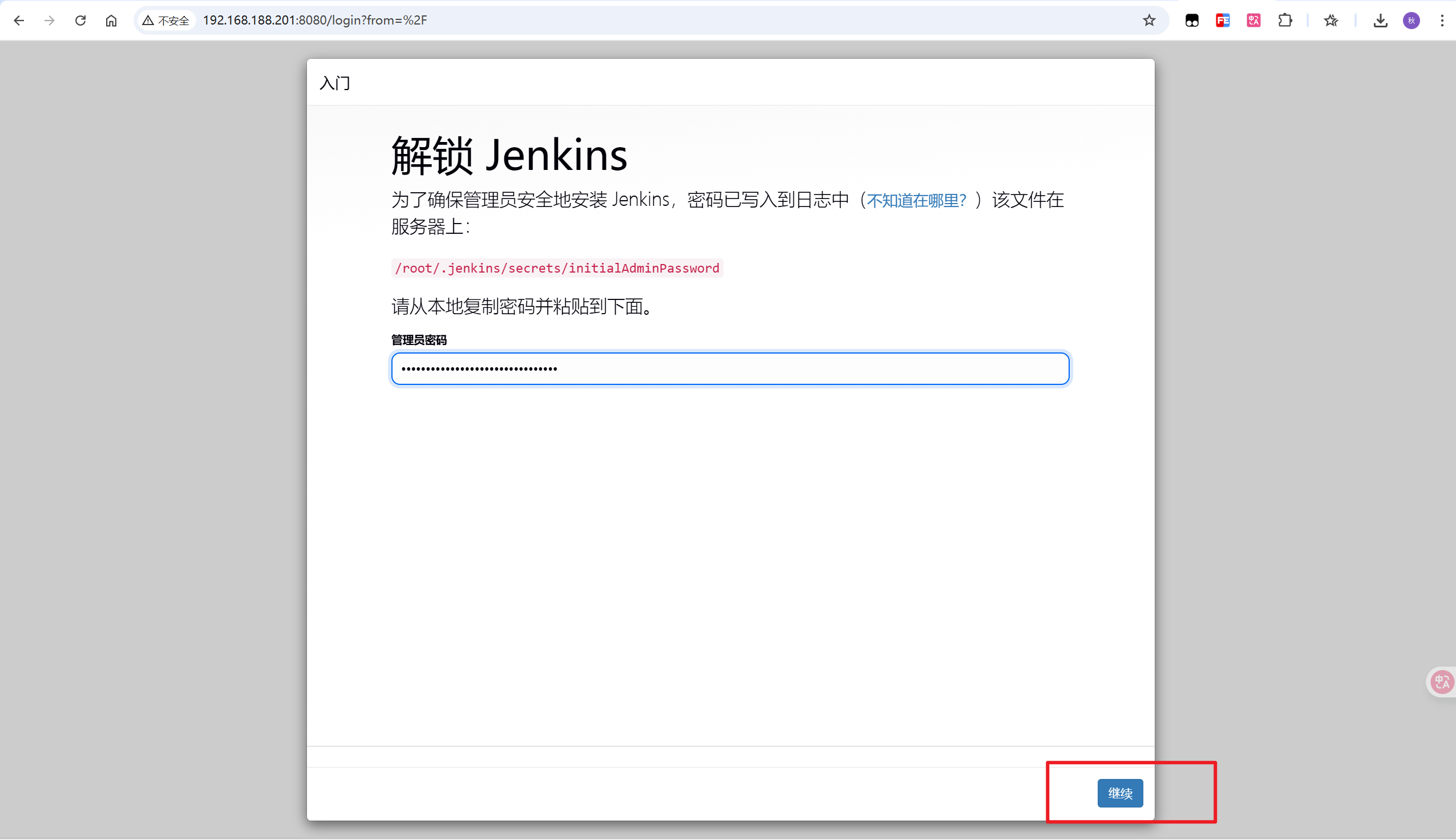Click the initialAdminPassword file path text
This screenshot has width=1456, height=840.
[x=557, y=268]
